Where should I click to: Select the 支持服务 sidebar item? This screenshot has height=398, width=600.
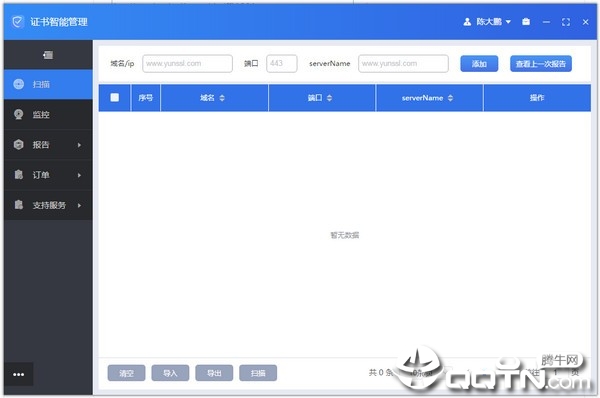point(48,205)
